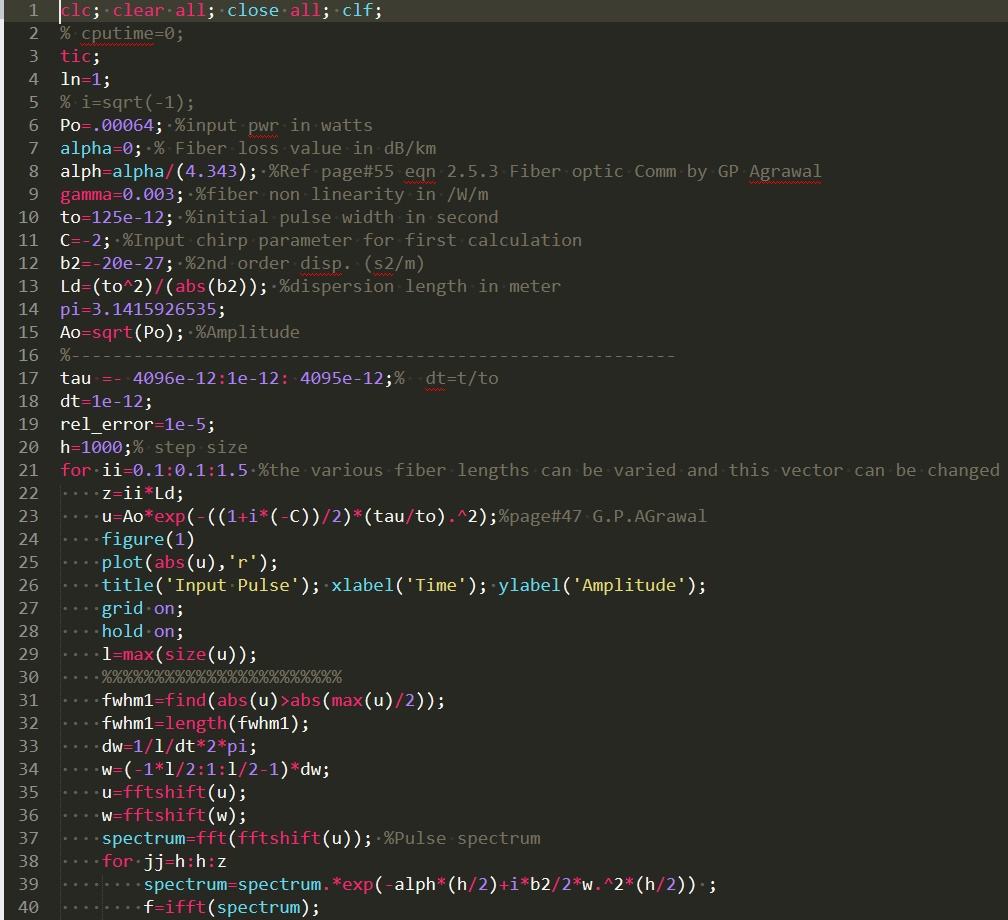The image size is (1008, 920).
Task: Click 'fwhm1=find(abs(u)>abs(max(u)/2));' line
Action: pos(273,701)
